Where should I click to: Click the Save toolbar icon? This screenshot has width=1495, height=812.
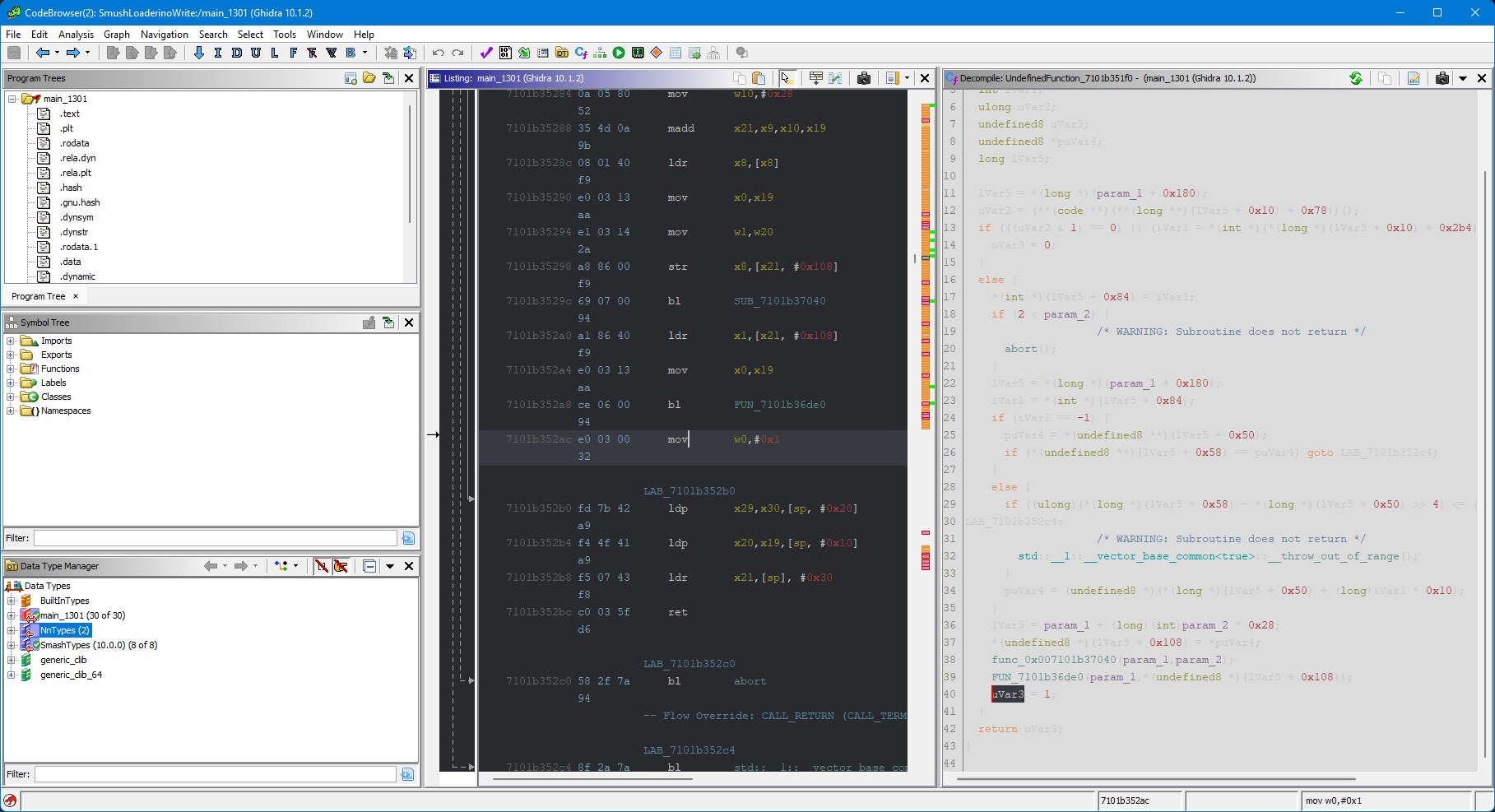pyautogui.click(x=14, y=53)
